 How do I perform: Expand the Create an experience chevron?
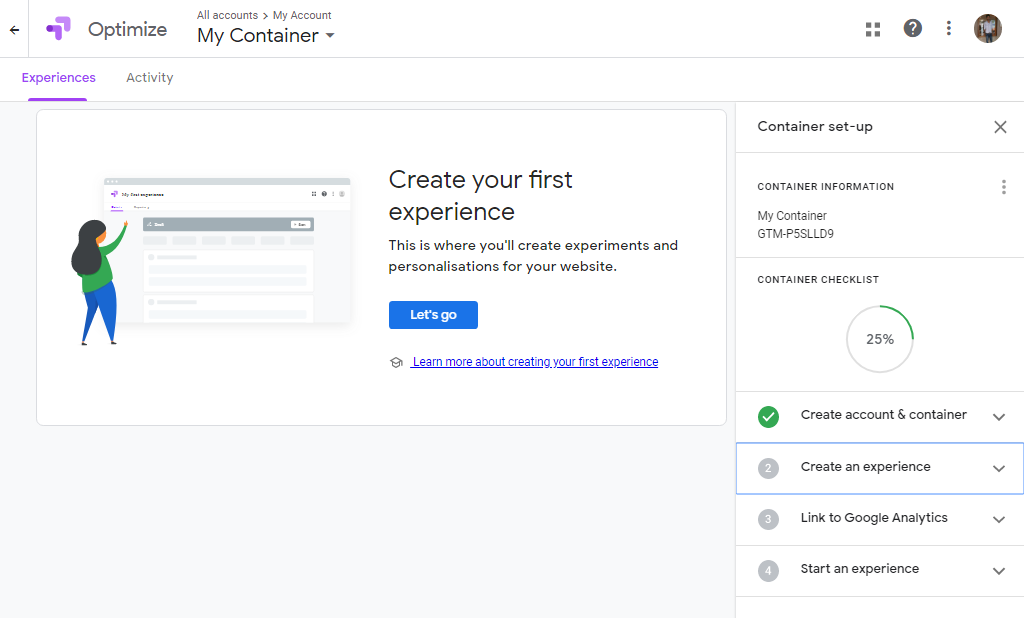click(x=999, y=468)
